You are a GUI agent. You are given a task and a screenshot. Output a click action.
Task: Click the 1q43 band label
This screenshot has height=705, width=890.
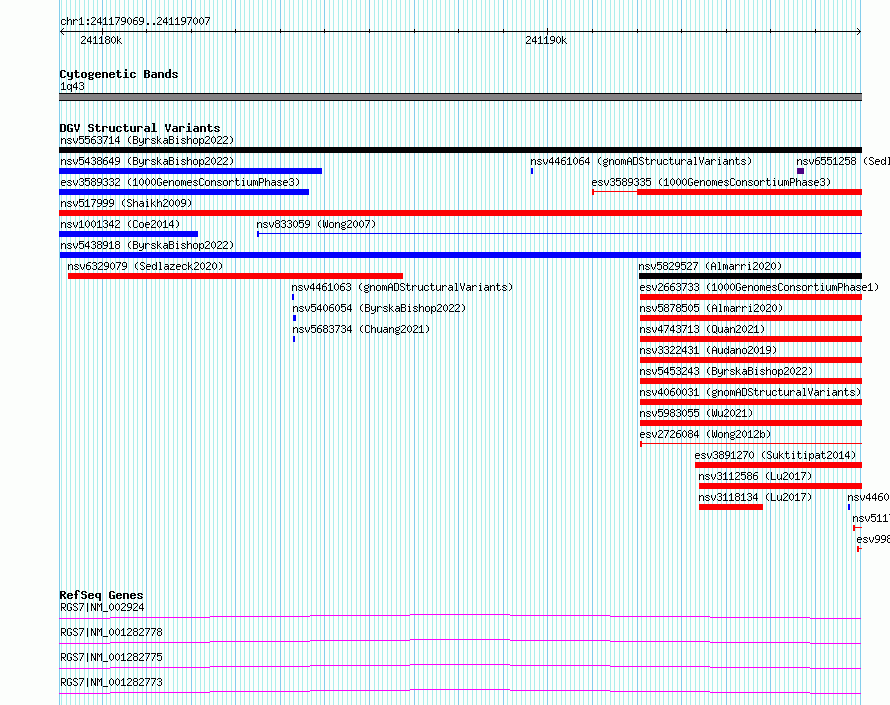tap(72, 86)
